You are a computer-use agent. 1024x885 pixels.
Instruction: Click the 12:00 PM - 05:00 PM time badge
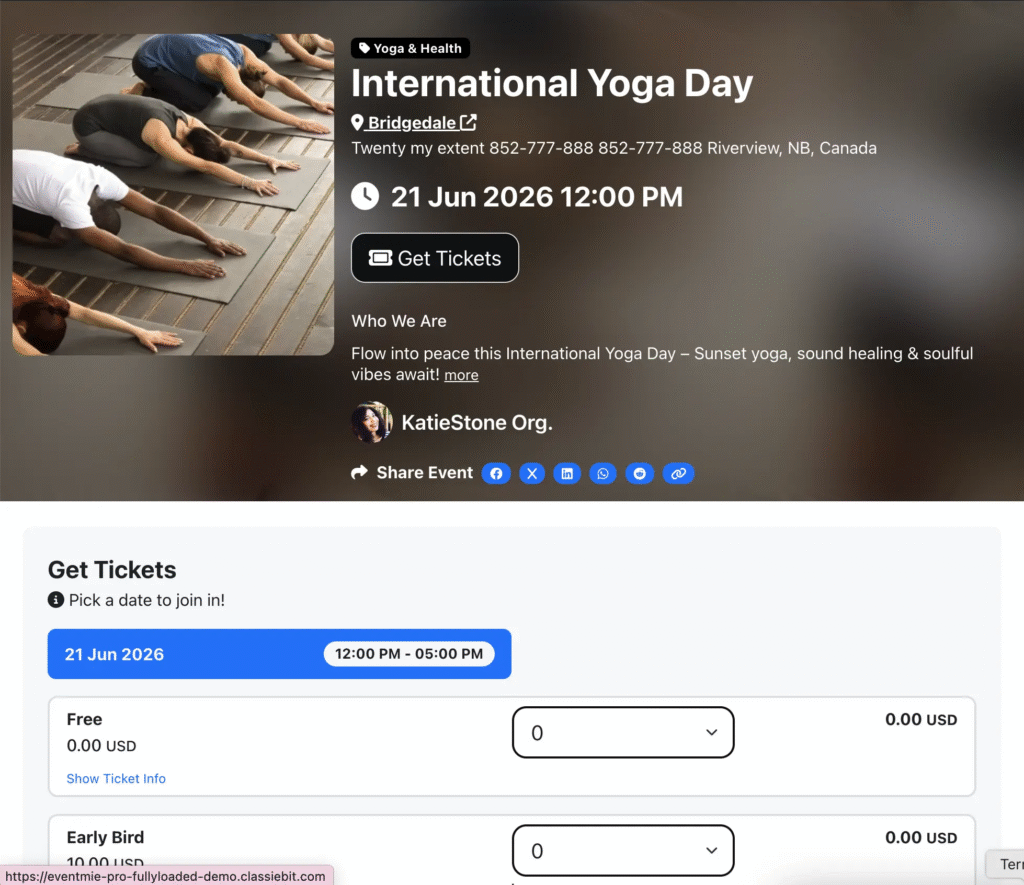coord(409,654)
